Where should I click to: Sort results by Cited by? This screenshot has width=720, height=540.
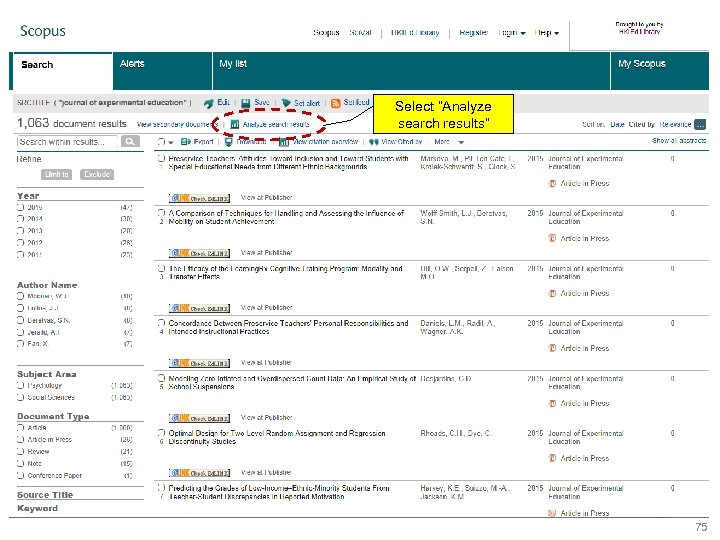coord(641,124)
